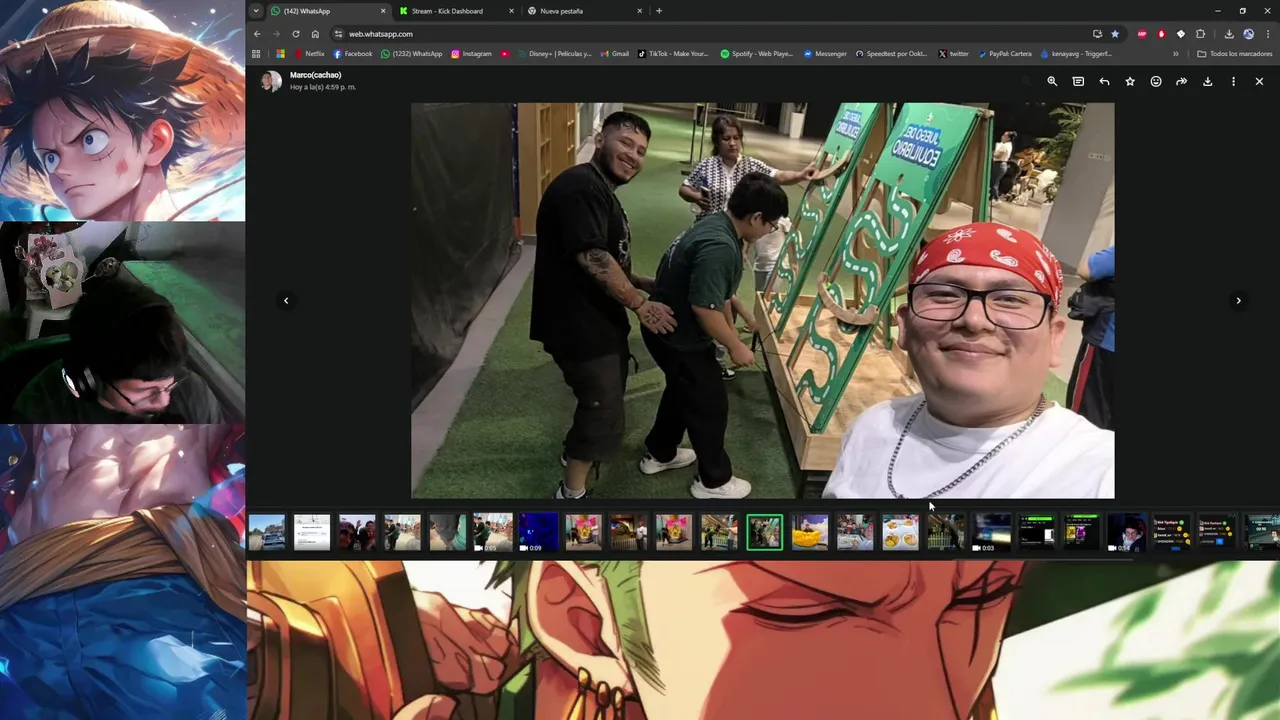React with the emoji smiley icon

pos(1156,81)
